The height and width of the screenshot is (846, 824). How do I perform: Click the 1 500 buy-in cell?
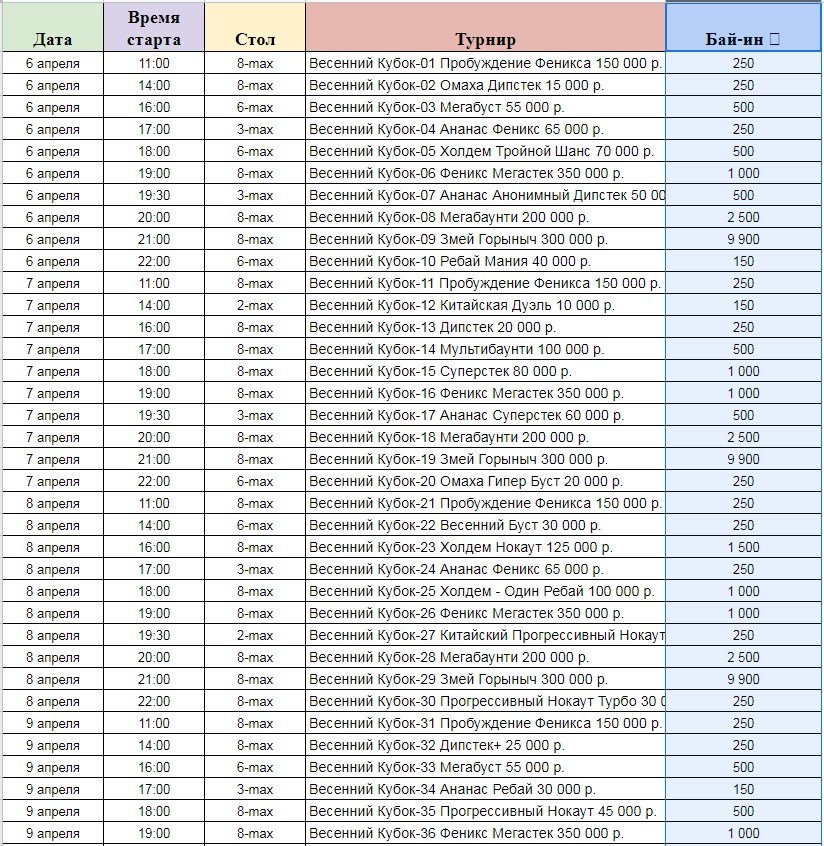click(743, 547)
